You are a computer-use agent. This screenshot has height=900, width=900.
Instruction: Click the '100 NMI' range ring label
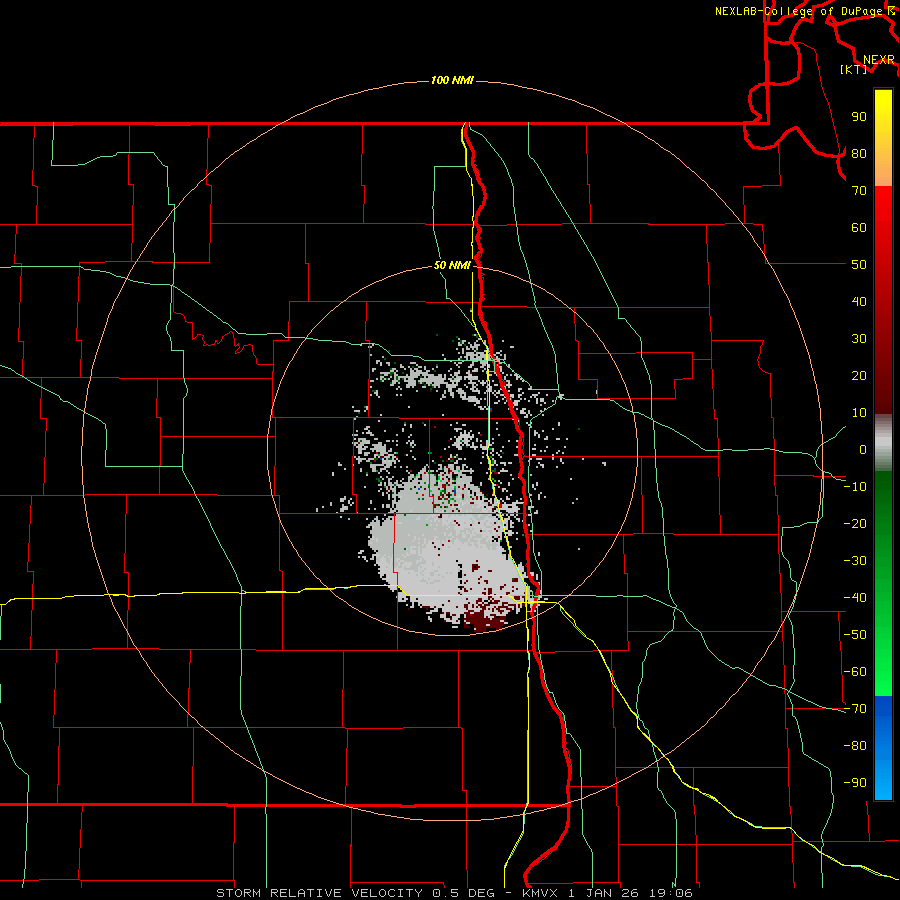click(452, 80)
